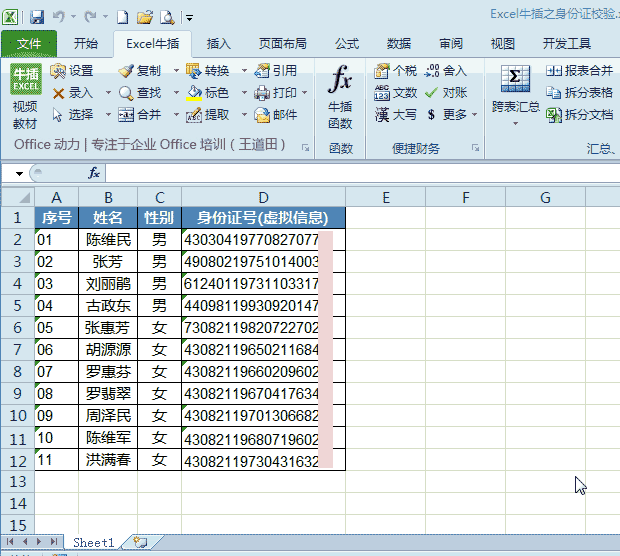Viewport: 620px width, 556px height.
Task: Click the 打印 printer tool
Action: click(x=276, y=93)
